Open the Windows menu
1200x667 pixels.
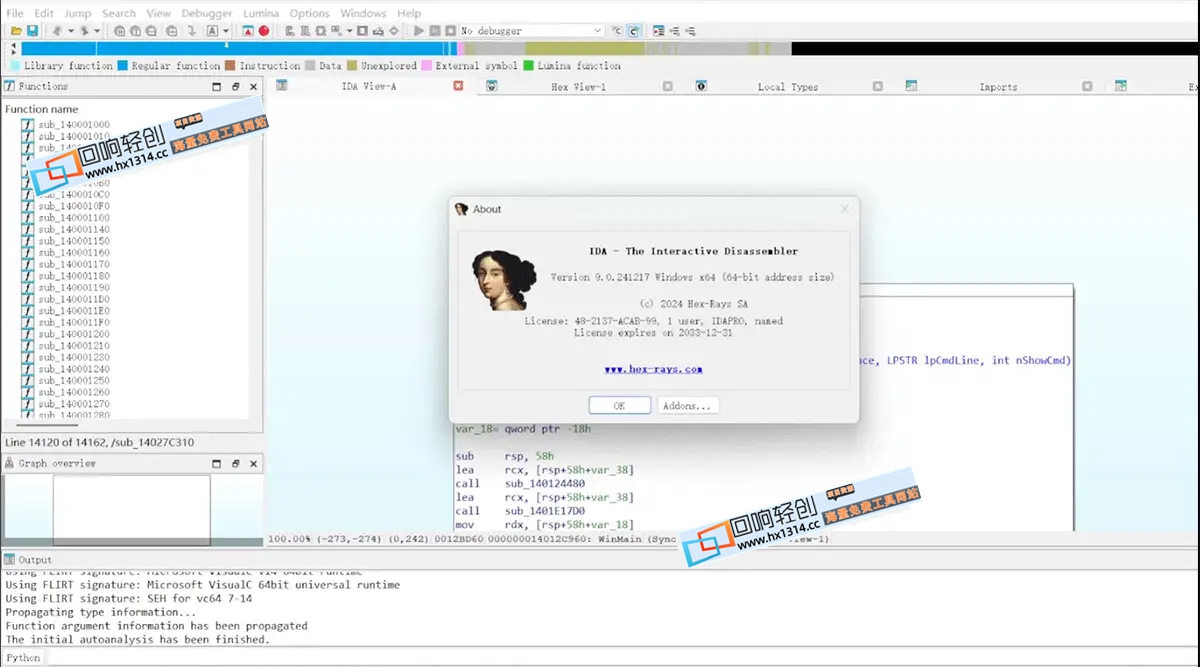click(363, 13)
